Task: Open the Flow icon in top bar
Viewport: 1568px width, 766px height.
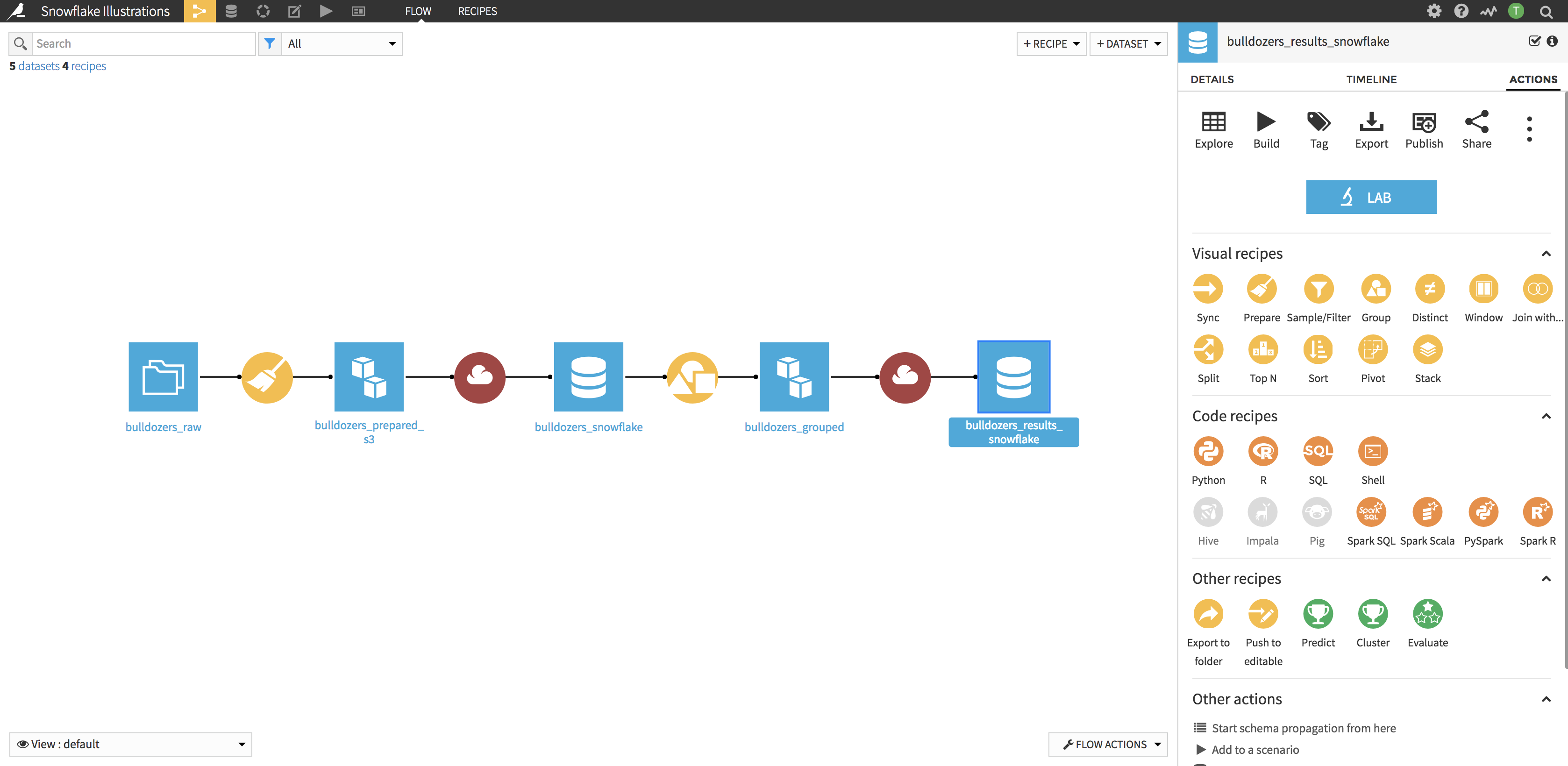Action: [200, 11]
